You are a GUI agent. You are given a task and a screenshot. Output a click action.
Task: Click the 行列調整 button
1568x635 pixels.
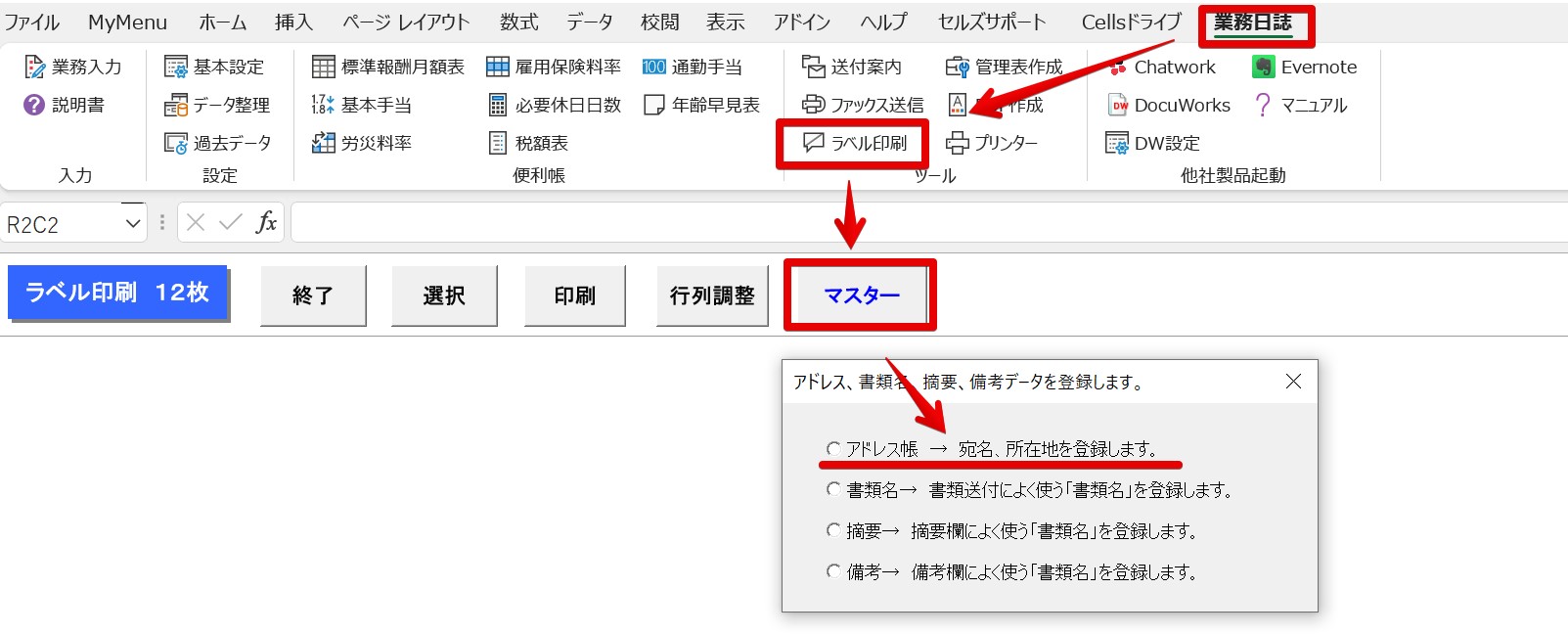coord(712,295)
